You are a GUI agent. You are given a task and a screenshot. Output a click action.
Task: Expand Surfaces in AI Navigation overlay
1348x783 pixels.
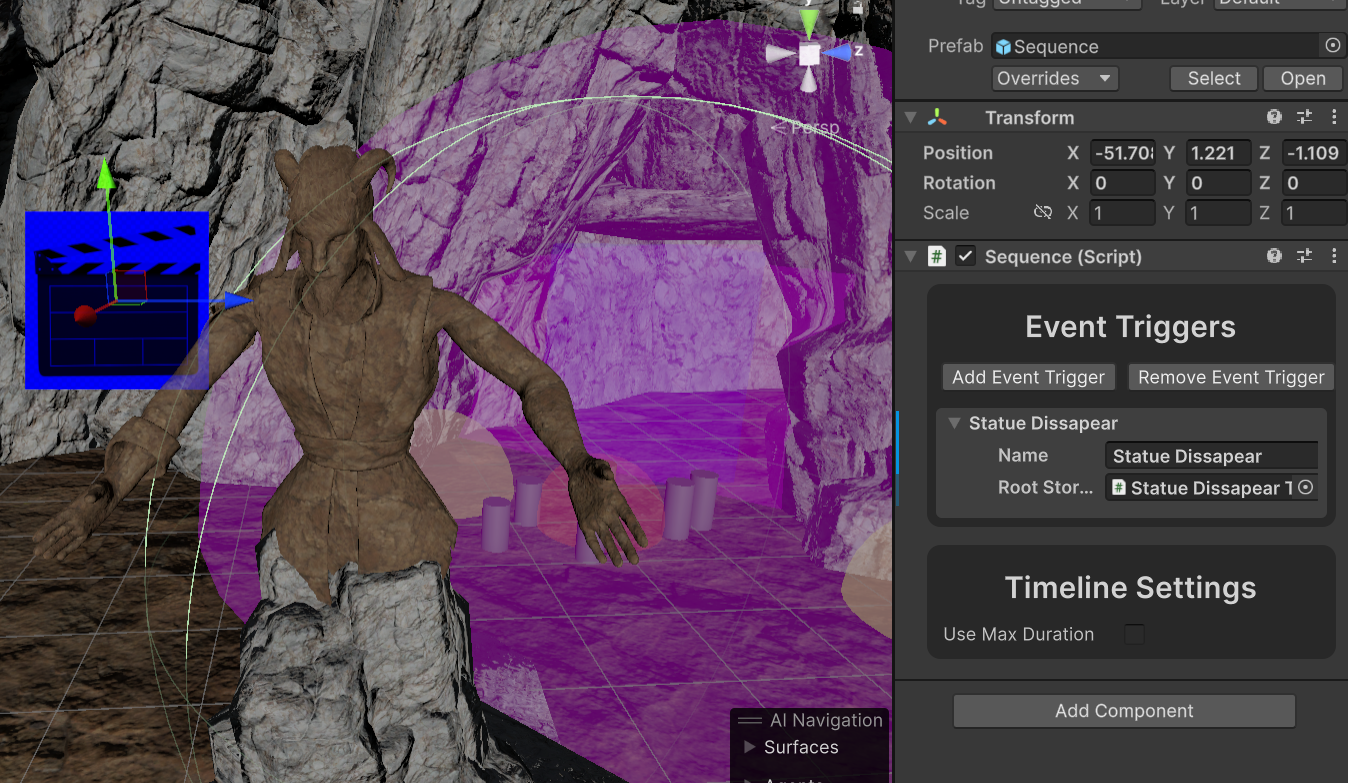coord(750,747)
